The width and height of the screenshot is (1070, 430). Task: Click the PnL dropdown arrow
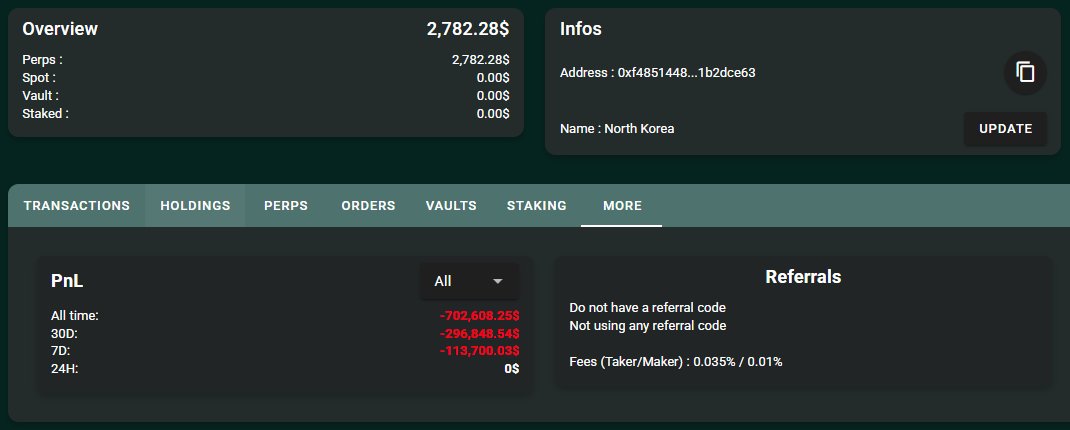(x=497, y=281)
